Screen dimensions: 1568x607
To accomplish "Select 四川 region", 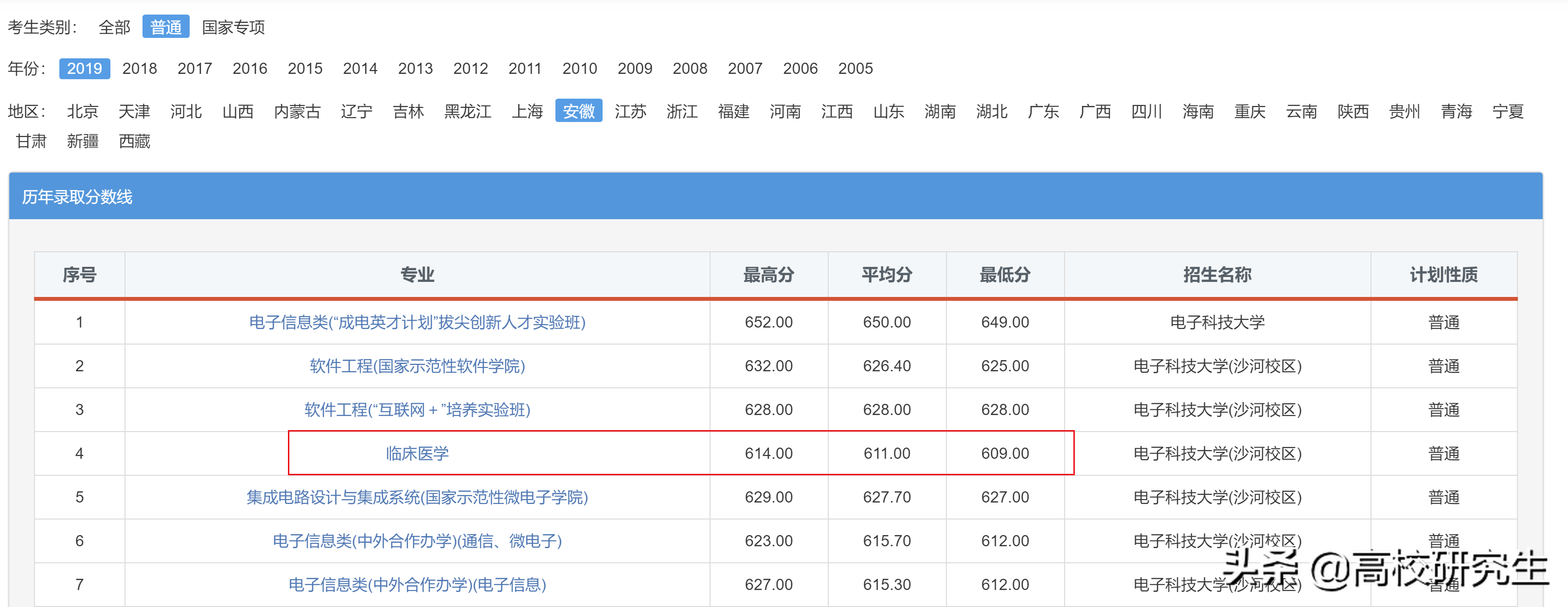I will coord(1147,111).
